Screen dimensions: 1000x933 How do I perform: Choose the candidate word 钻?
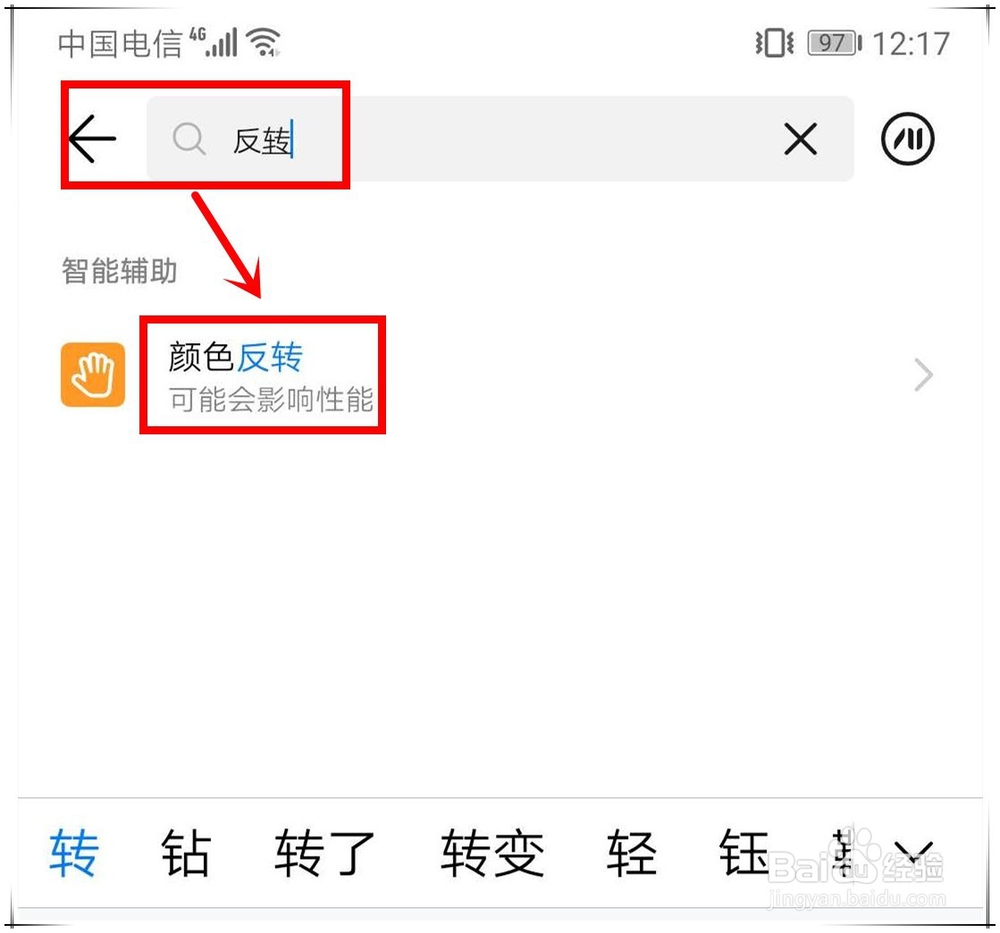(186, 853)
